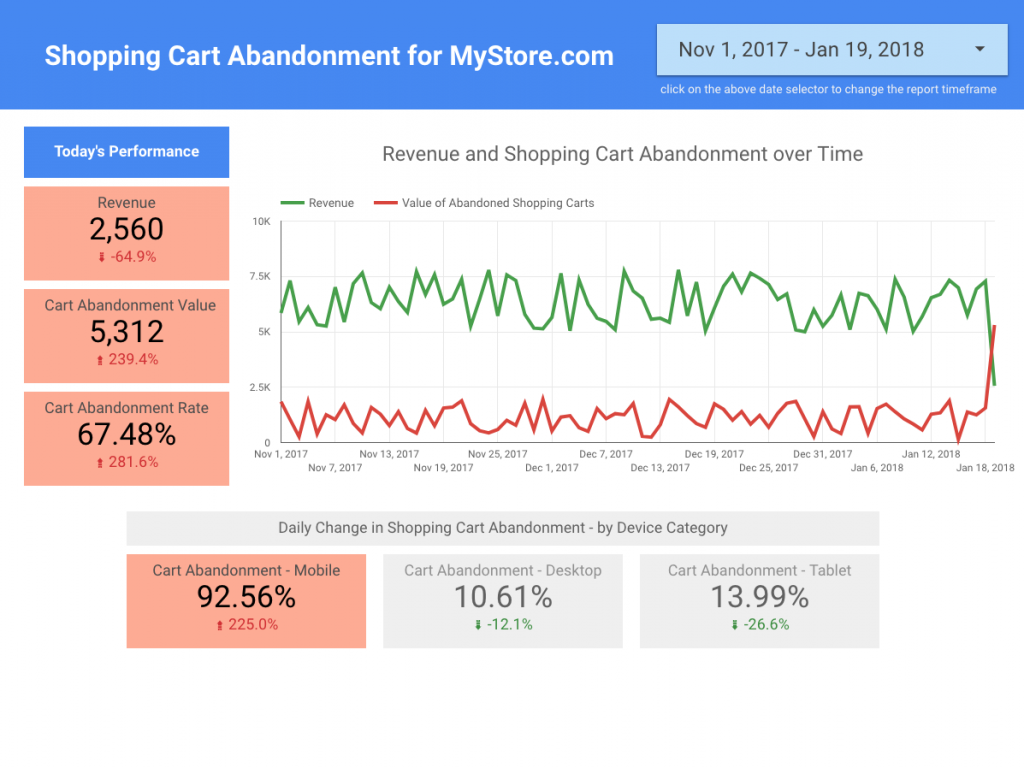Click the Cart Abandonment Rate scorecard
The height and width of the screenshot is (768, 1024).
126,438
